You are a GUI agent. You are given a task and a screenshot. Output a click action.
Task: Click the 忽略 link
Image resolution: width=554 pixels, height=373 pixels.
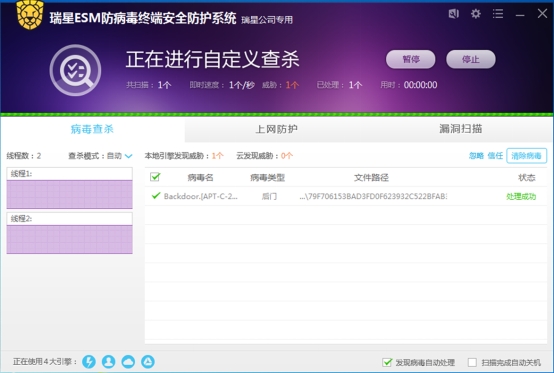point(476,156)
